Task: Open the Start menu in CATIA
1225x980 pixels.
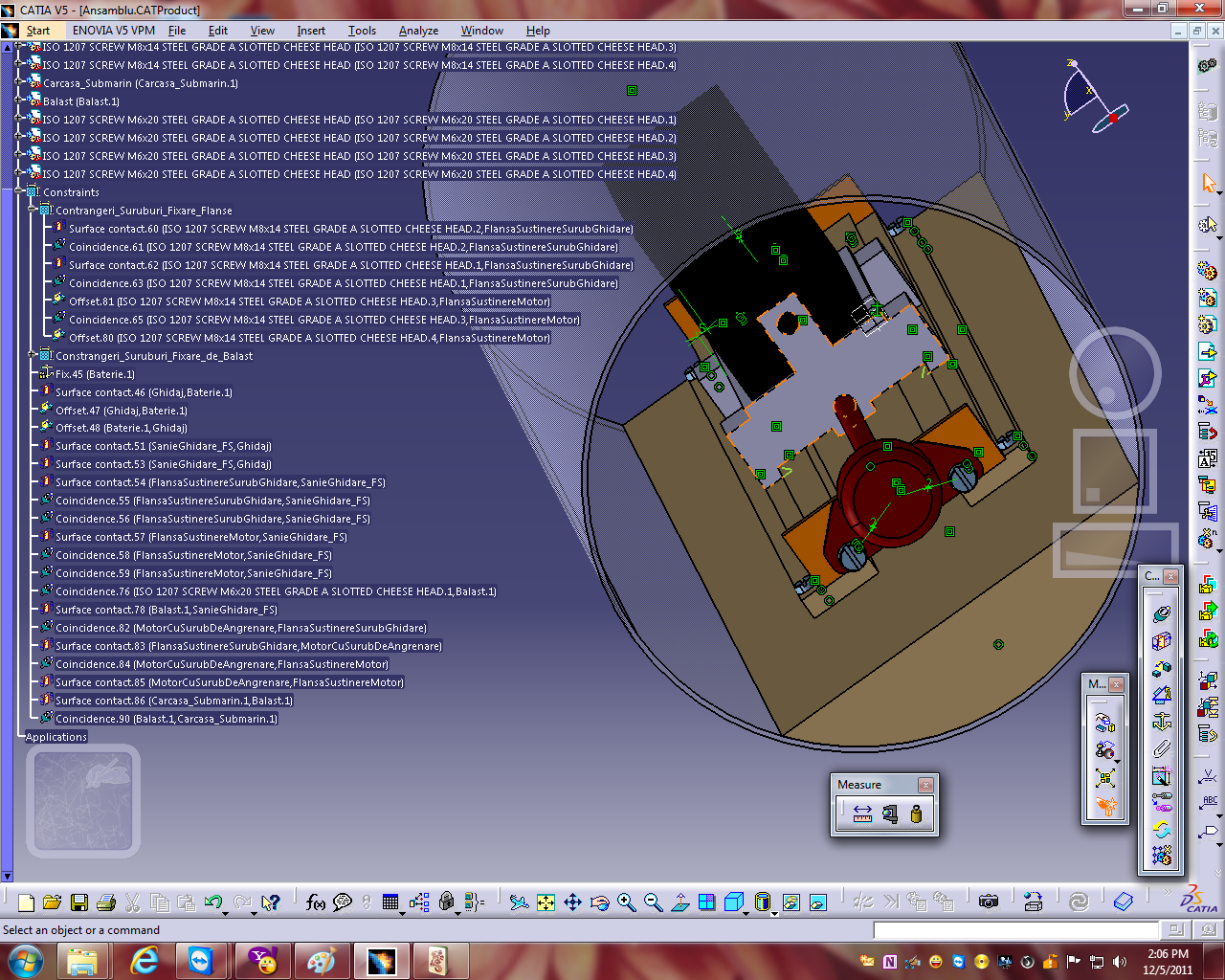Action: coord(37,30)
